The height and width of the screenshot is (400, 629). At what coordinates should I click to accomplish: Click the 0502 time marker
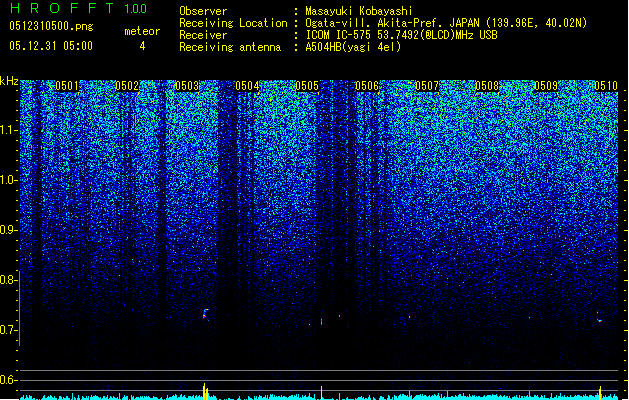click(x=127, y=86)
